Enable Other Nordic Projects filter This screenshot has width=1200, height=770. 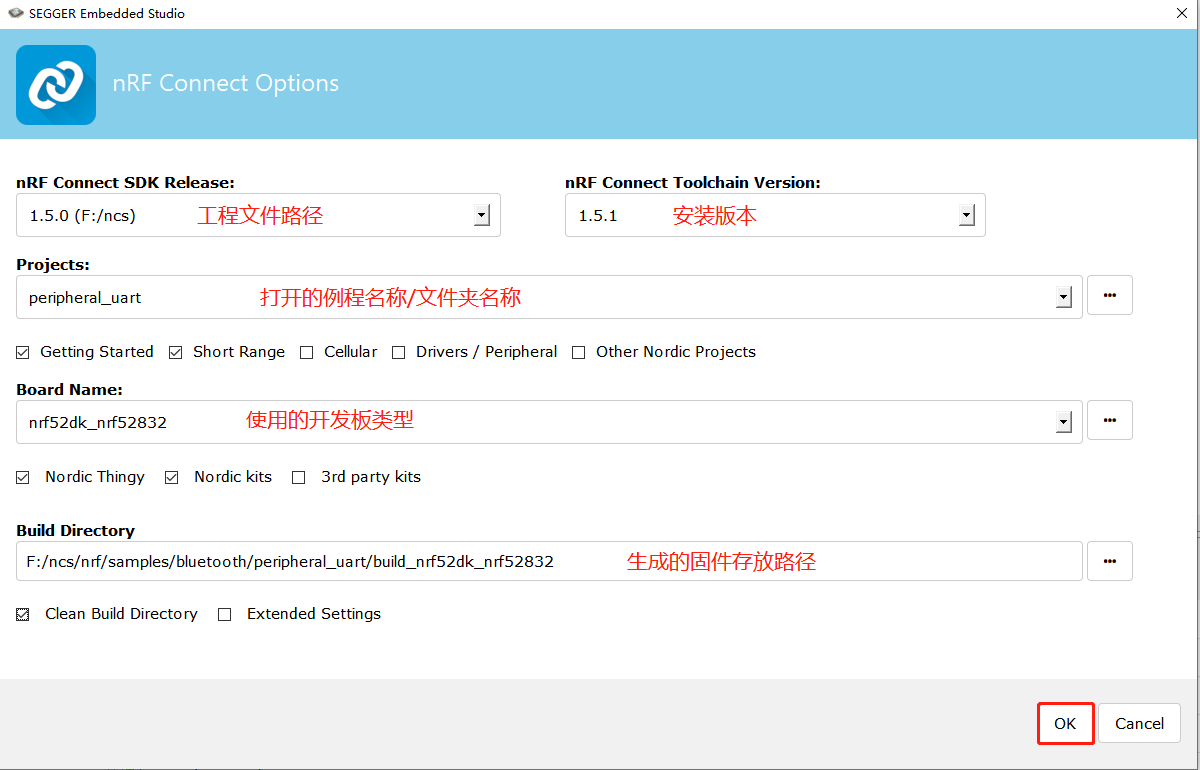pos(578,352)
